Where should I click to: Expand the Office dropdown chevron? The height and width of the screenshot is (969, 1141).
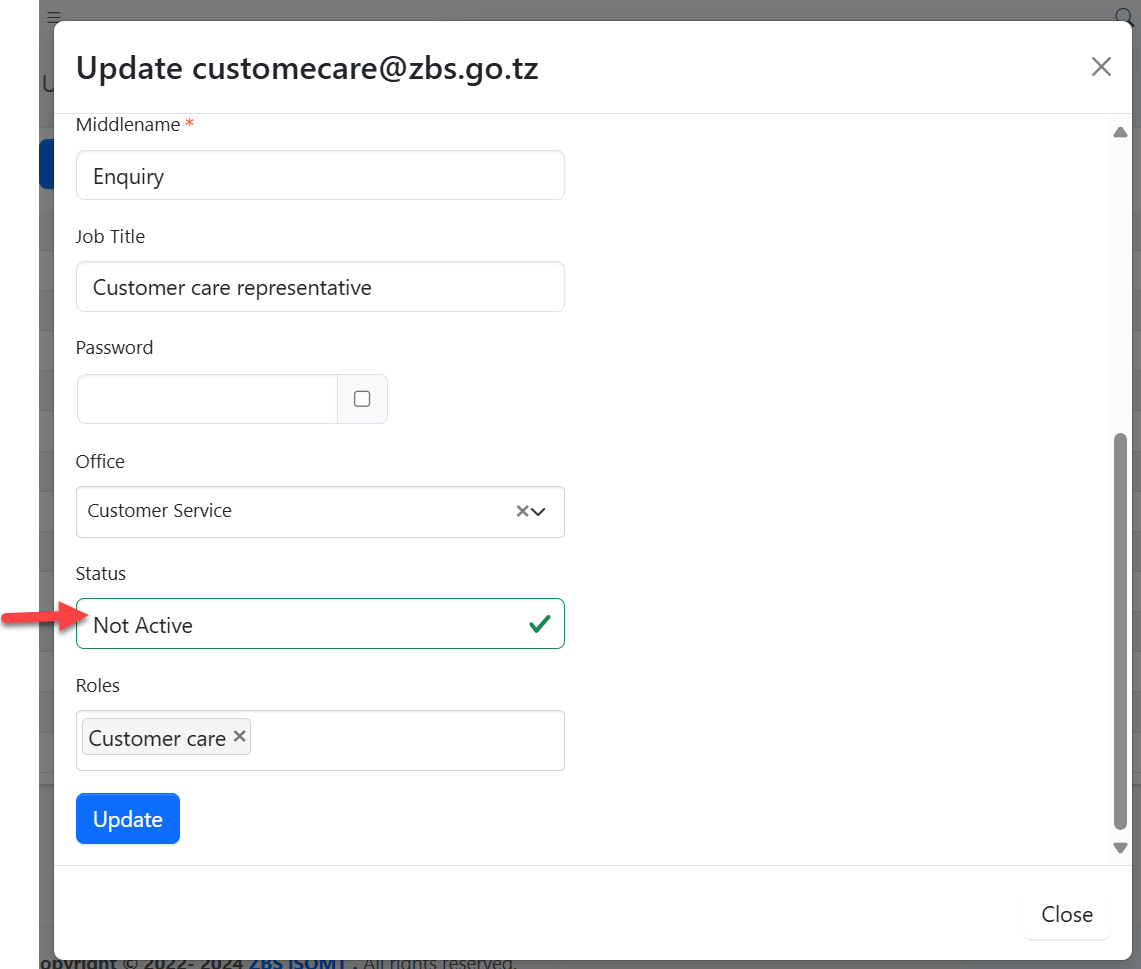tap(539, 511)
